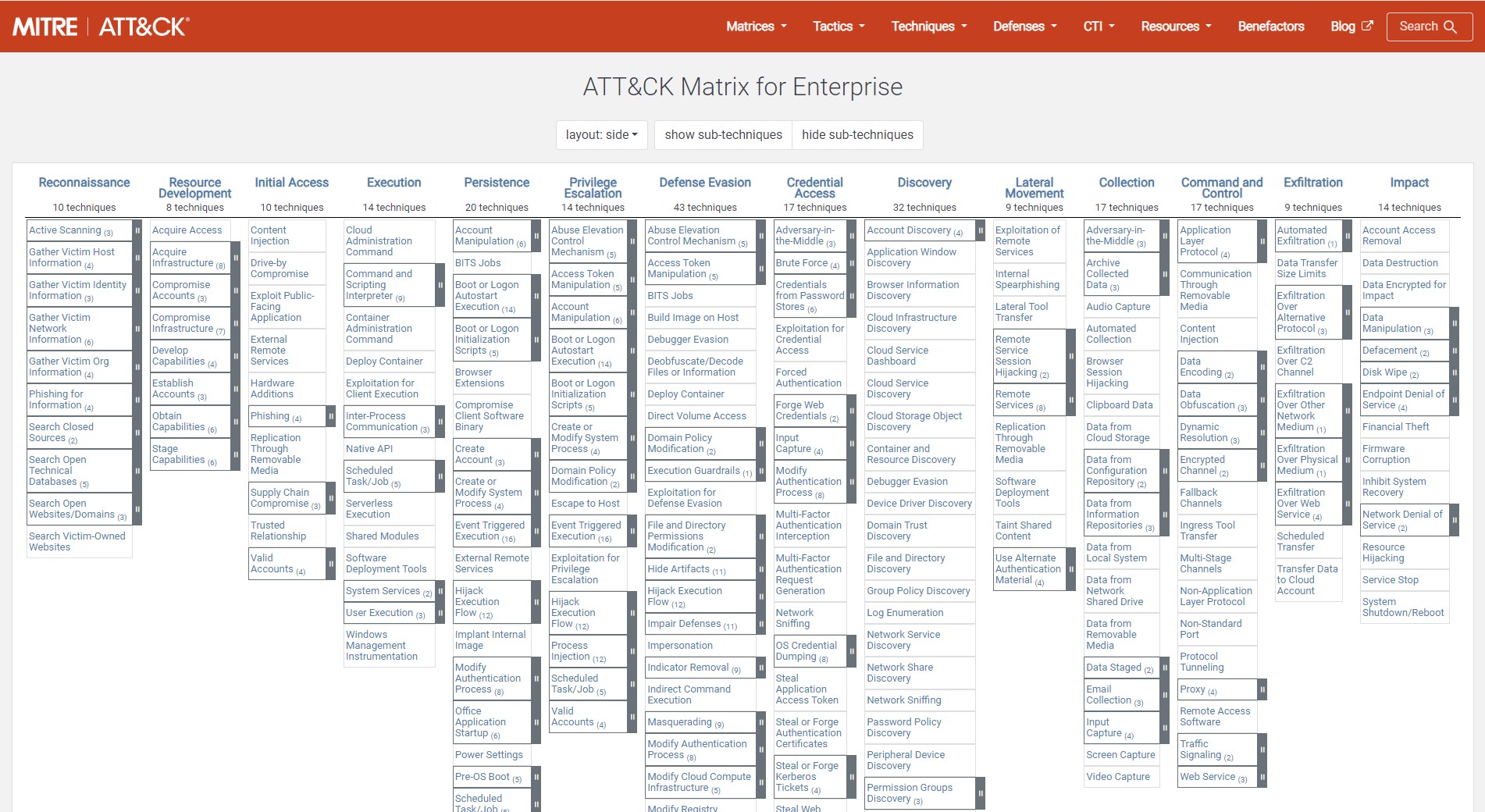Click the Blog external-link icon
The width and height of the screenshot is (1485, 812).
[x=1366, y=25]
